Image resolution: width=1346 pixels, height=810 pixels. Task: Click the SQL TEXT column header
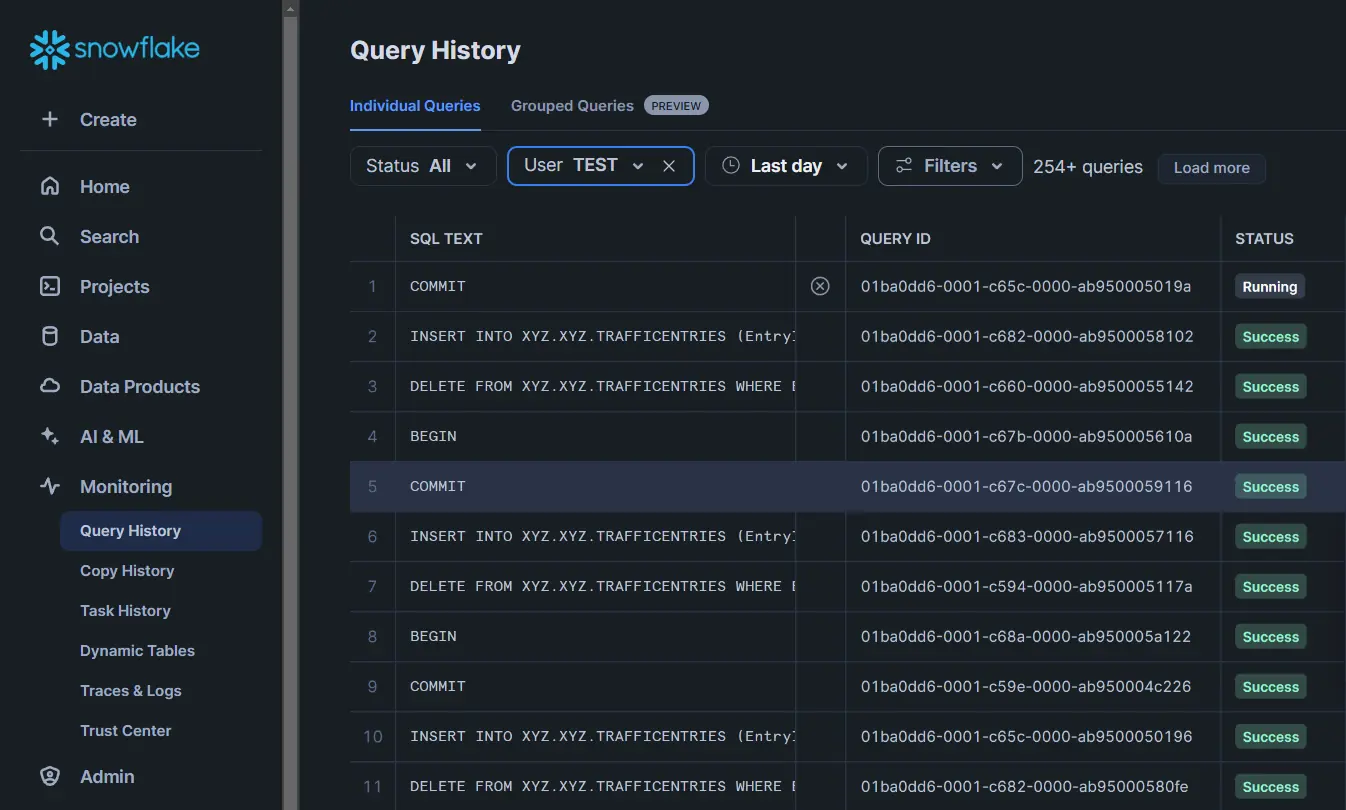[446, 238]
